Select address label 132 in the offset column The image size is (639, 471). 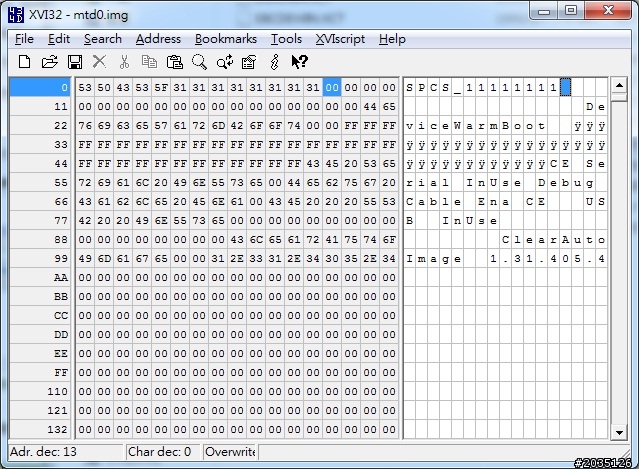click(40, 429)
